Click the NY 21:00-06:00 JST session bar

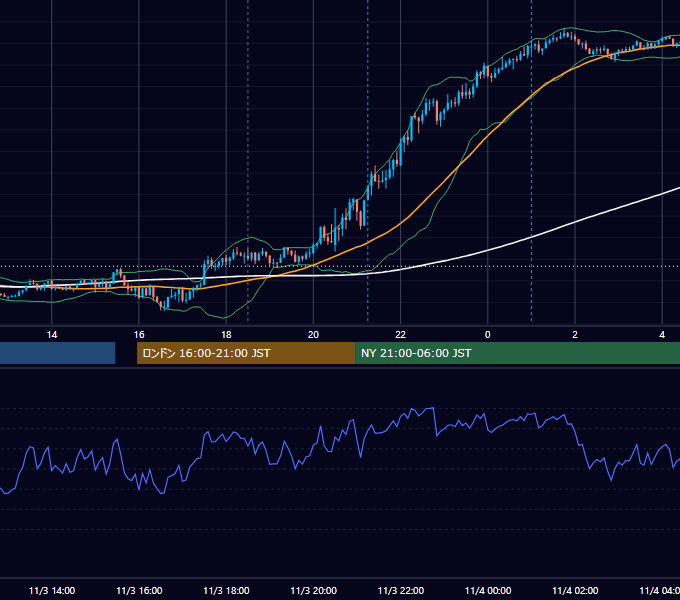pos(517,353)
